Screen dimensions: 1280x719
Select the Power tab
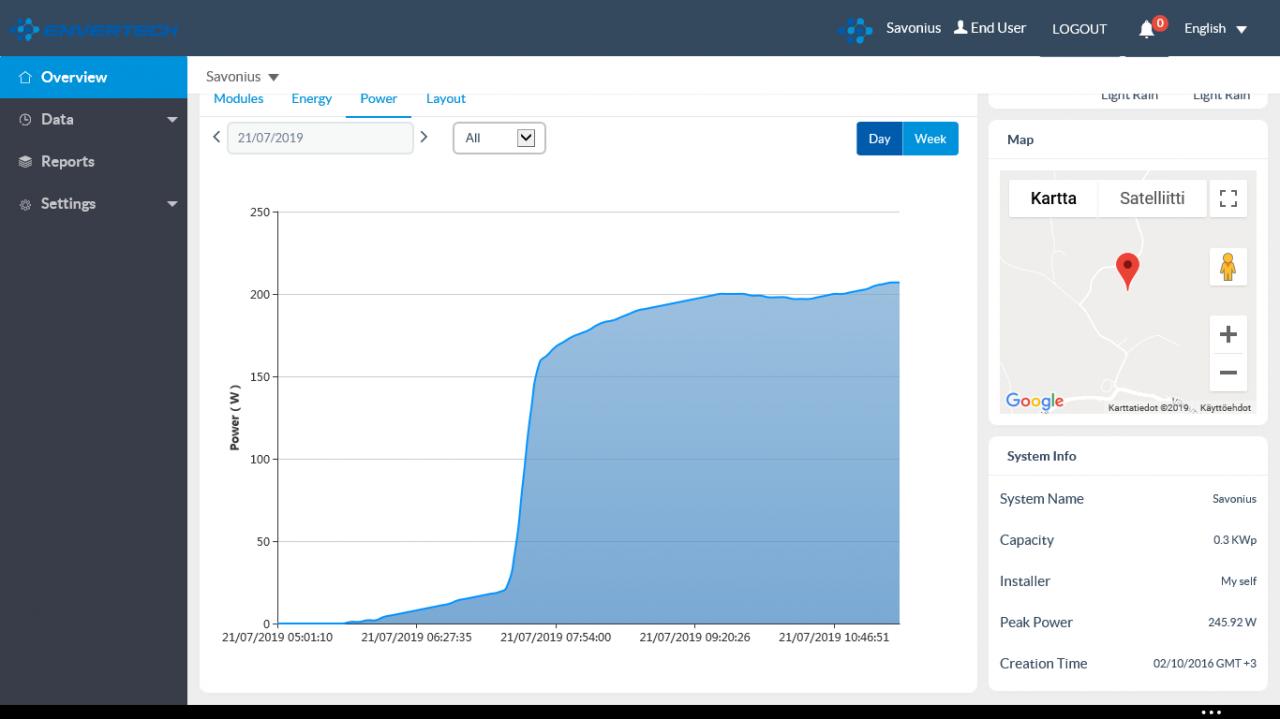(379, 98)
